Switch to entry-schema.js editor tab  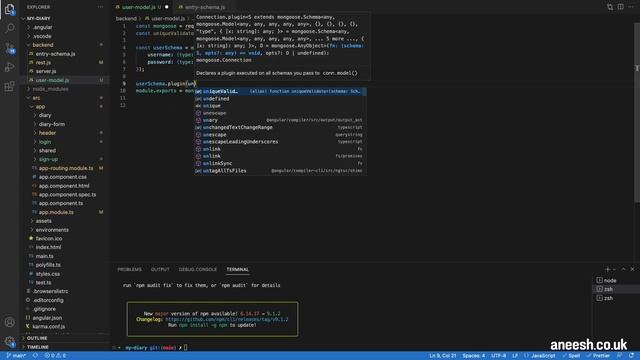[x=204, y=7]
